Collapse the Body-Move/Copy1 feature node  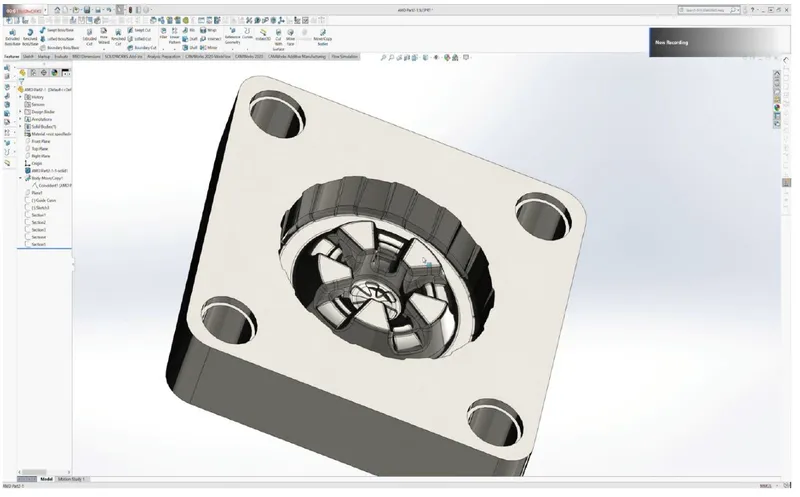21,178
